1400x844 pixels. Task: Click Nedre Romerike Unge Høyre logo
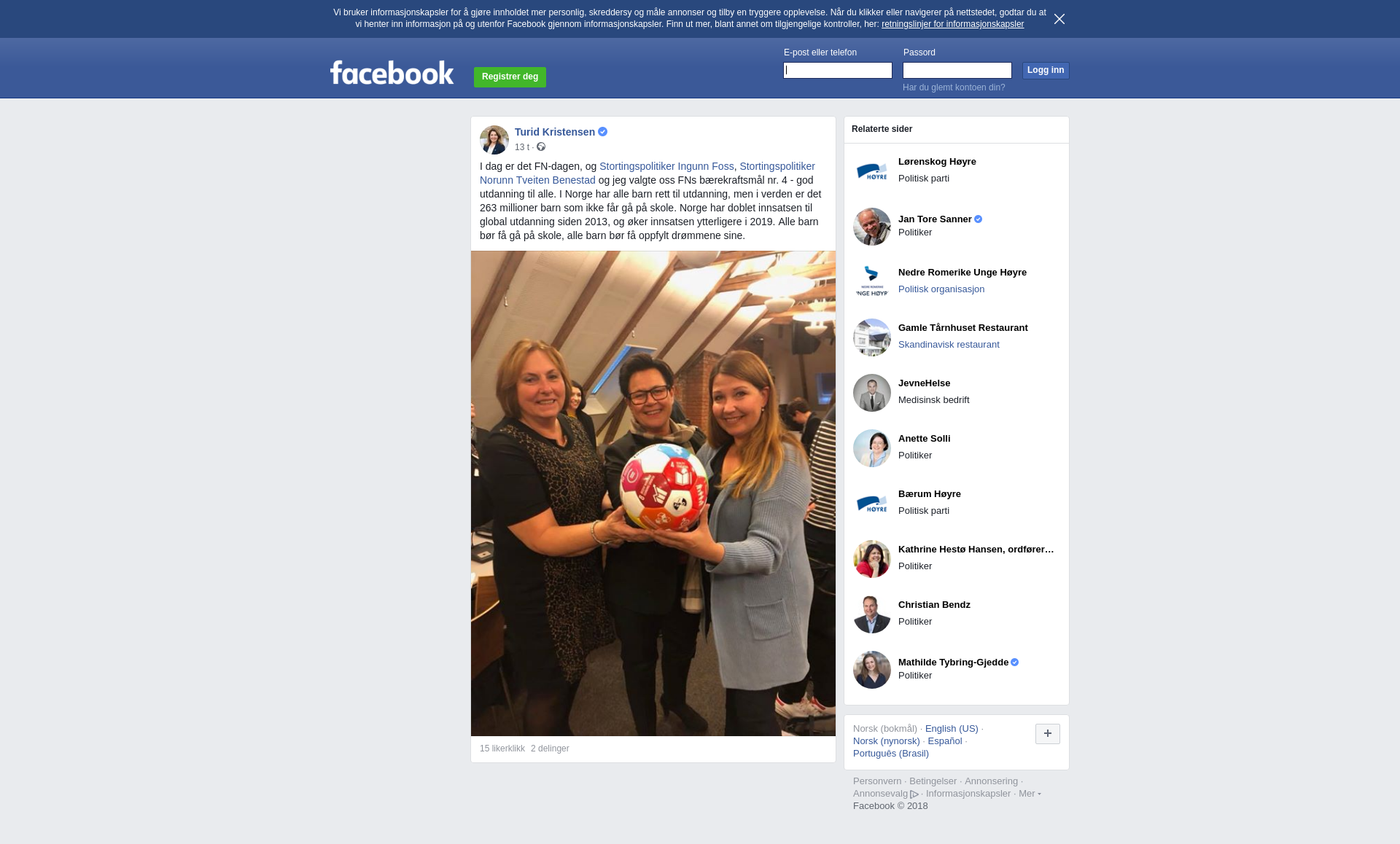tap(871, 282)
